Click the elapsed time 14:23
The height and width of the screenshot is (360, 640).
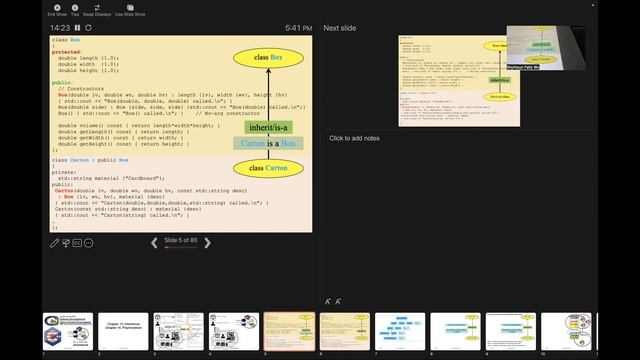click(60, 28)
